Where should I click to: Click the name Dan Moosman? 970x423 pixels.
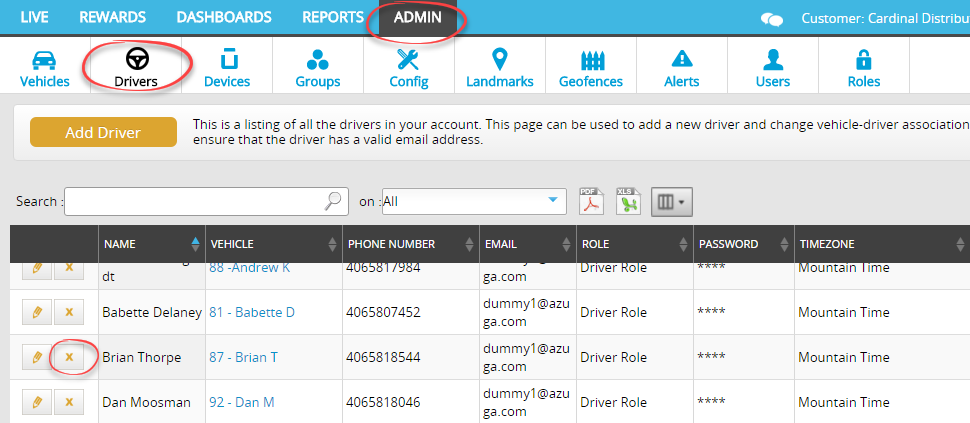point(147,403)
